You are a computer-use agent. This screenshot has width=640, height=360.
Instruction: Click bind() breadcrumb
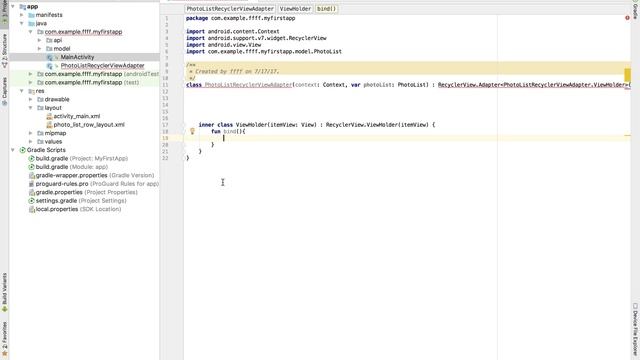[x=327, y=9]
